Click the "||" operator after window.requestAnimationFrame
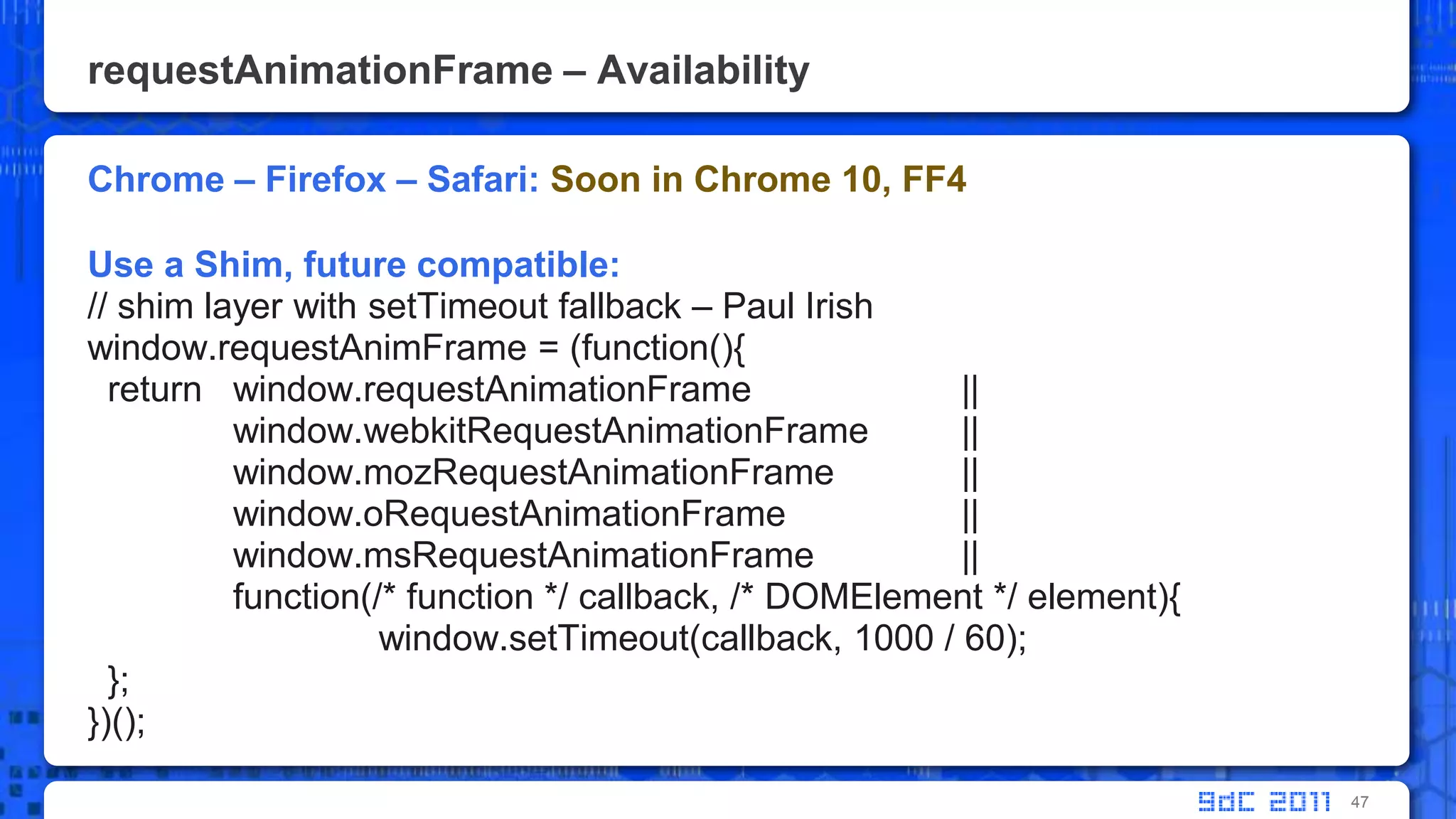Image resolution: width=1456 pixels, height=819 pixels. tap(970, 390)
